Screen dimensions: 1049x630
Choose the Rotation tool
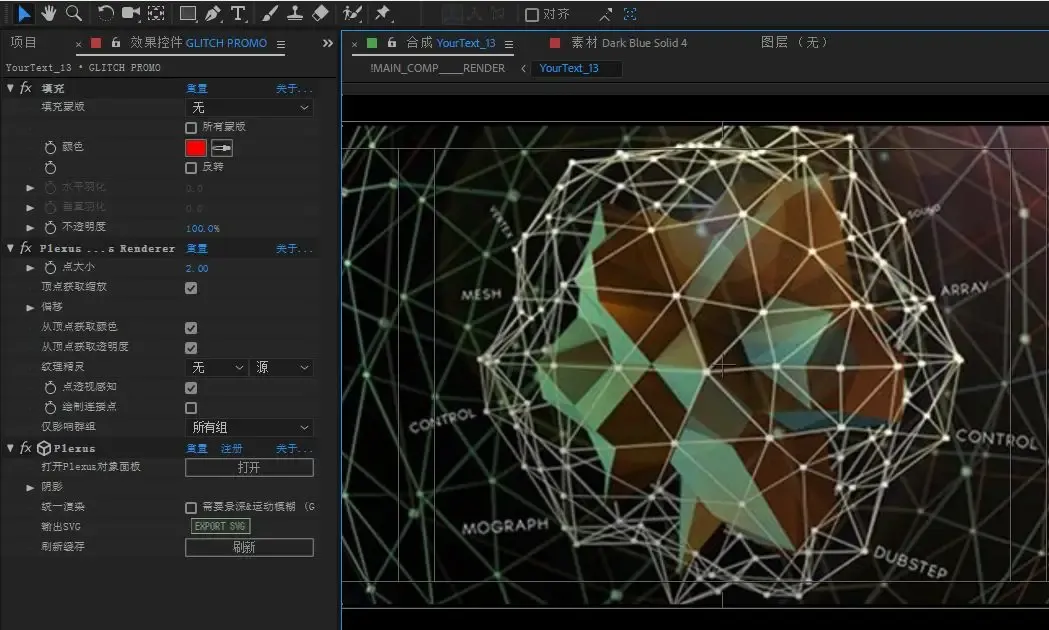[x=106, y=13]
